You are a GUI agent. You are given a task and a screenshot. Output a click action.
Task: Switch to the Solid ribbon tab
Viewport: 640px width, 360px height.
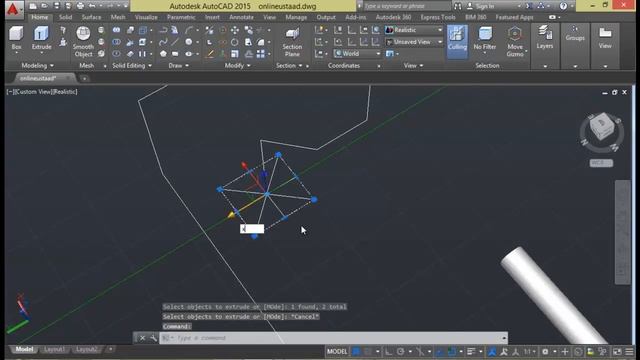pos(65,17)
